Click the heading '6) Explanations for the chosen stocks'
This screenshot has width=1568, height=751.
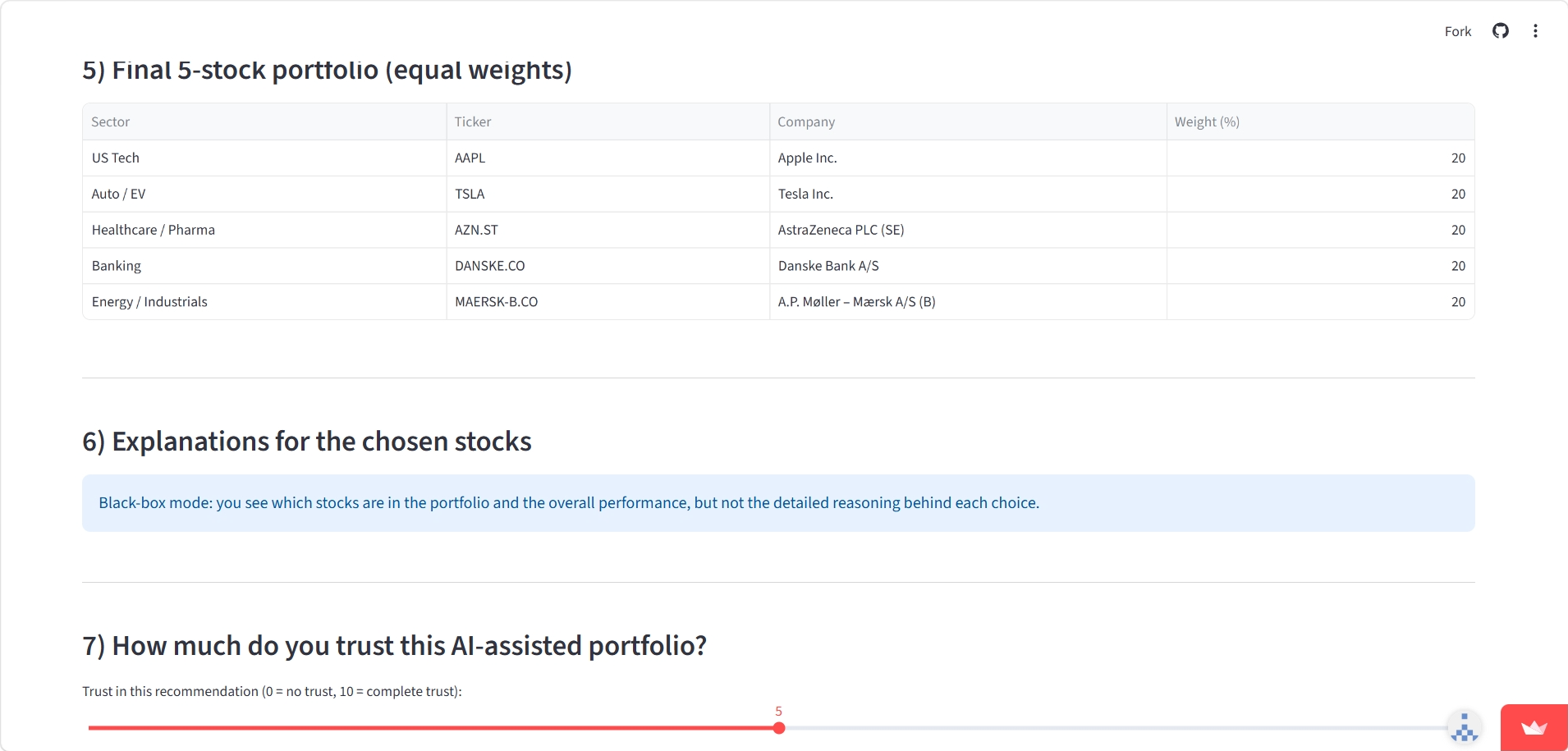(x=307, y=442)
